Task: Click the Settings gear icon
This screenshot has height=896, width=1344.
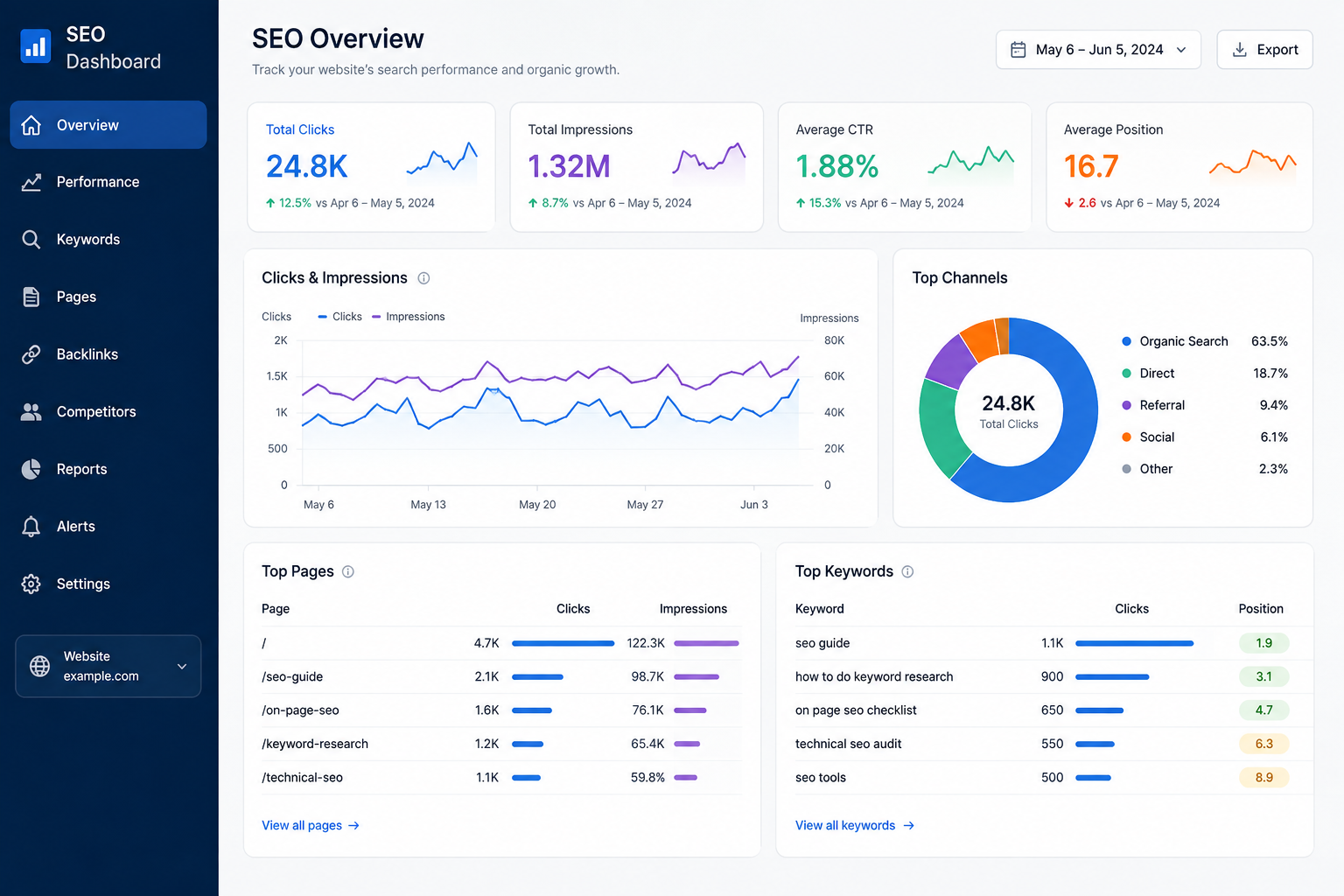Action: [x=31, y=584]
